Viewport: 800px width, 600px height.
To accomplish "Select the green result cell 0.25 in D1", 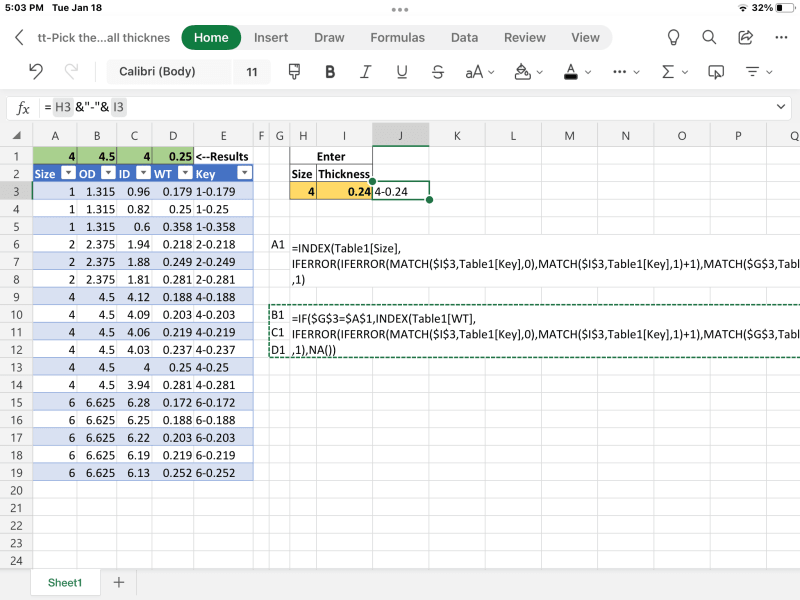I will tap(173, 156).
